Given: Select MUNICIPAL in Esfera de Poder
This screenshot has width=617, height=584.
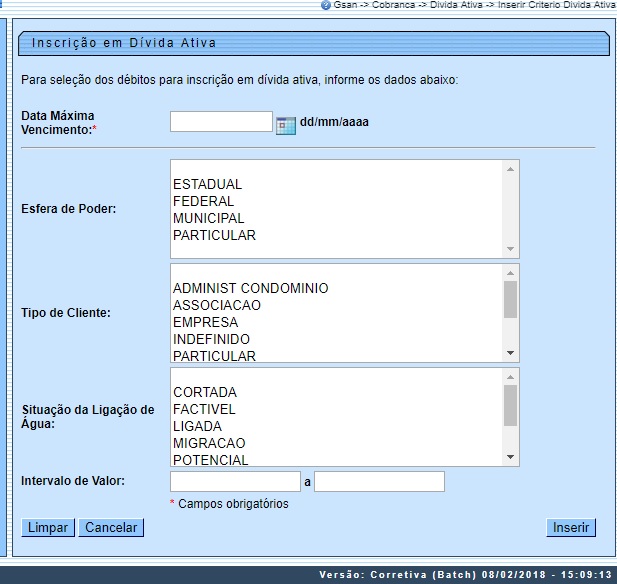Looking at the screenshot, I should pyautogui.click(x=336, y=218).
